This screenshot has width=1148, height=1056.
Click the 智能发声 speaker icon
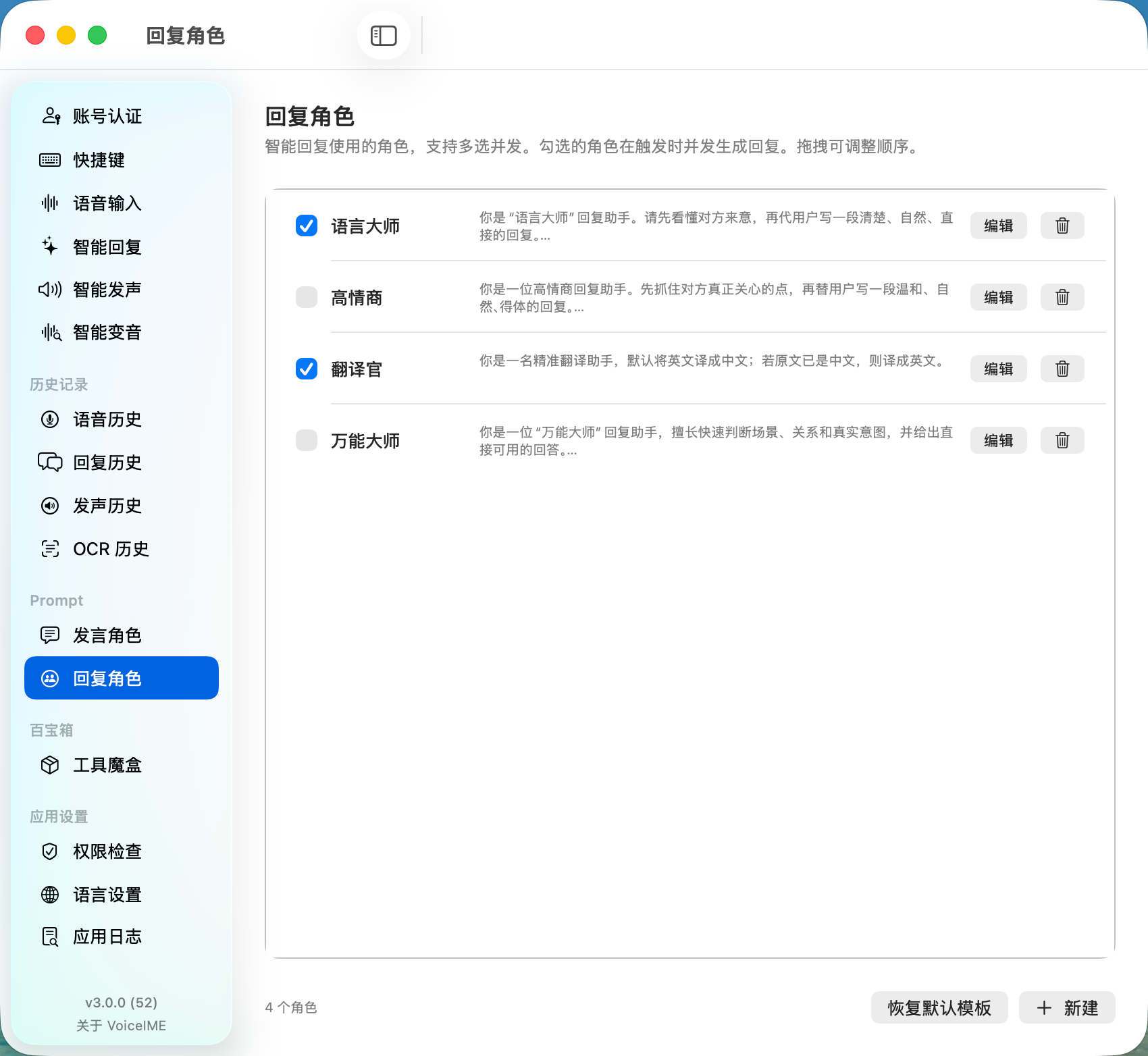coord(50,290)
